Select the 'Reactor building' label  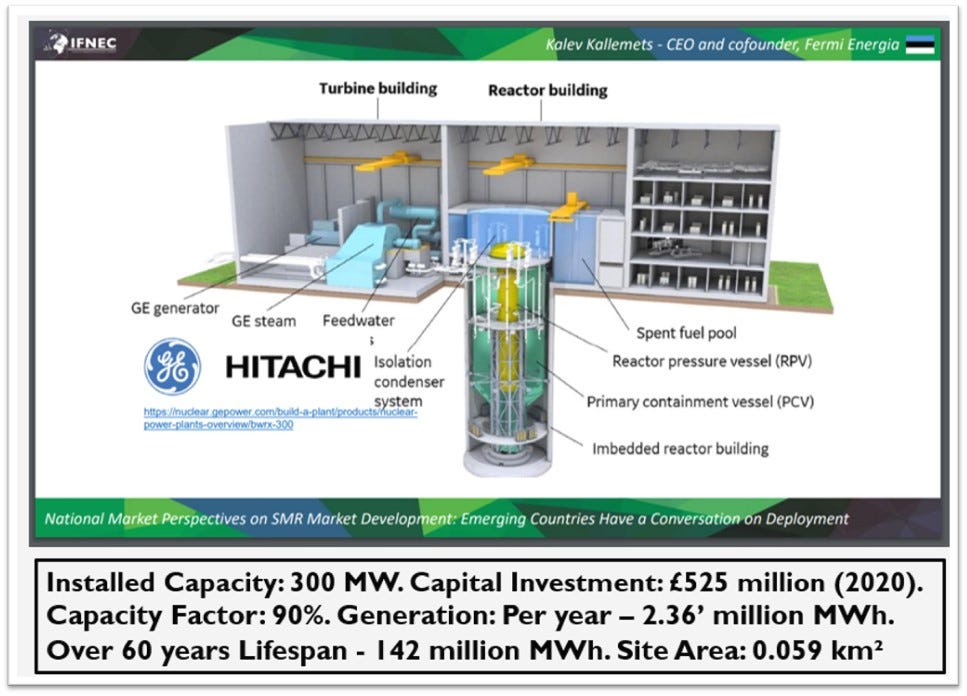pyautogui.click(x=548, y=91)
